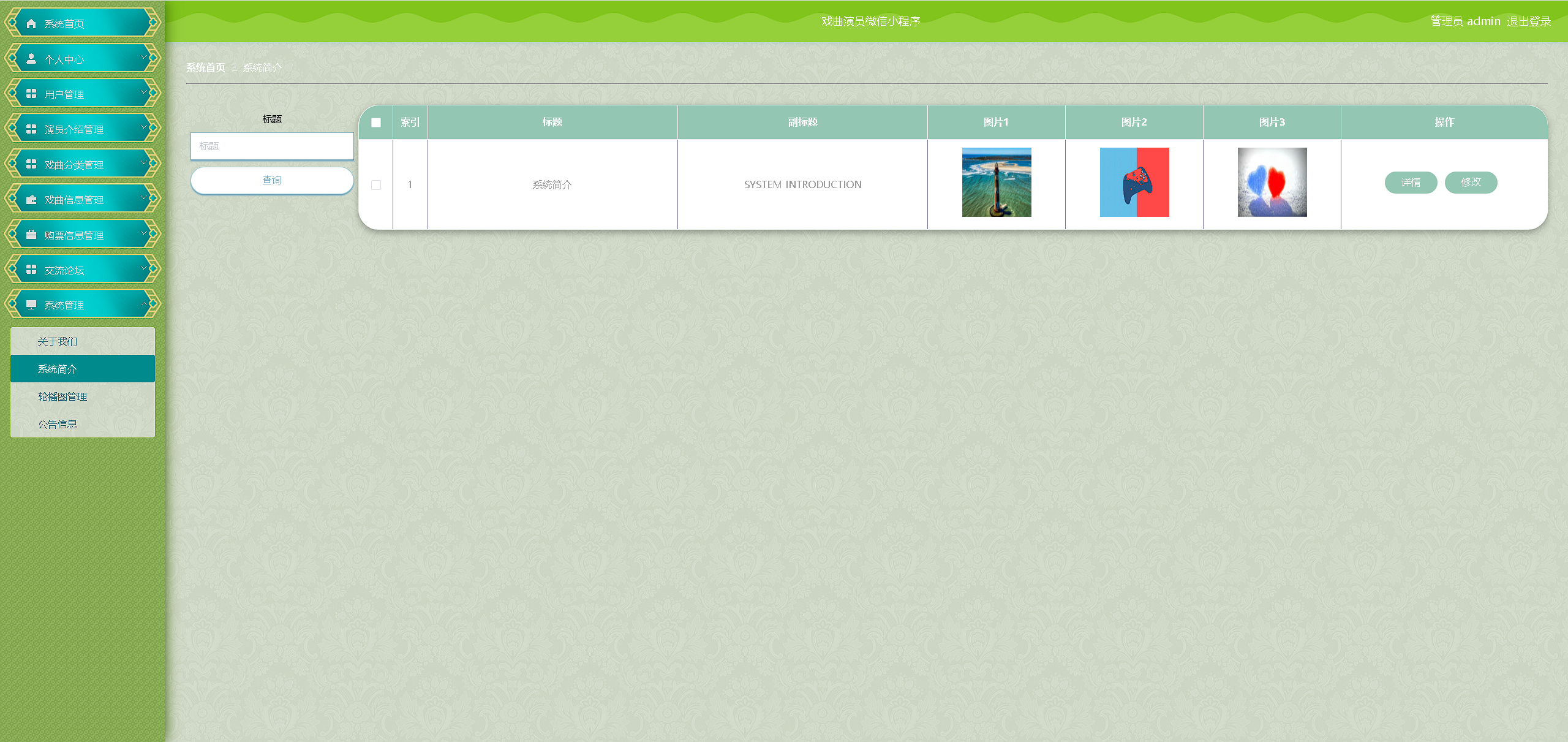Expand the 戏曲分类管理 menu chevron
The image size is (1568, 742).
tap(144, 163)
